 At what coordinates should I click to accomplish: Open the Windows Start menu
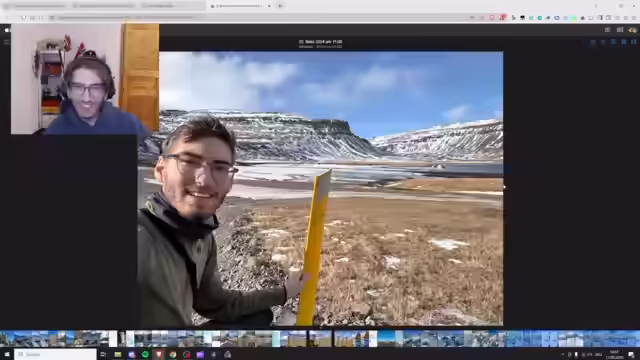pyautogui.click(x=7, y=354)
